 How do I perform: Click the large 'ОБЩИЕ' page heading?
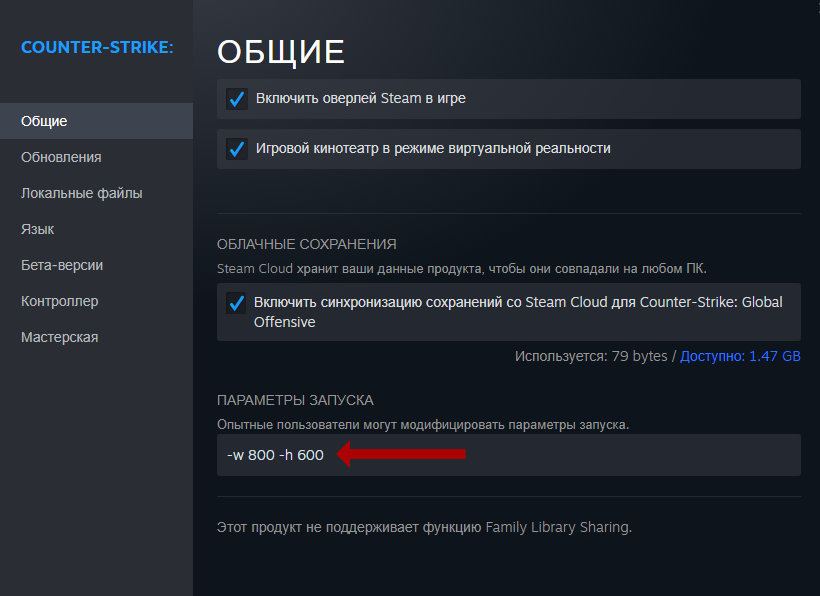point(281,52)
